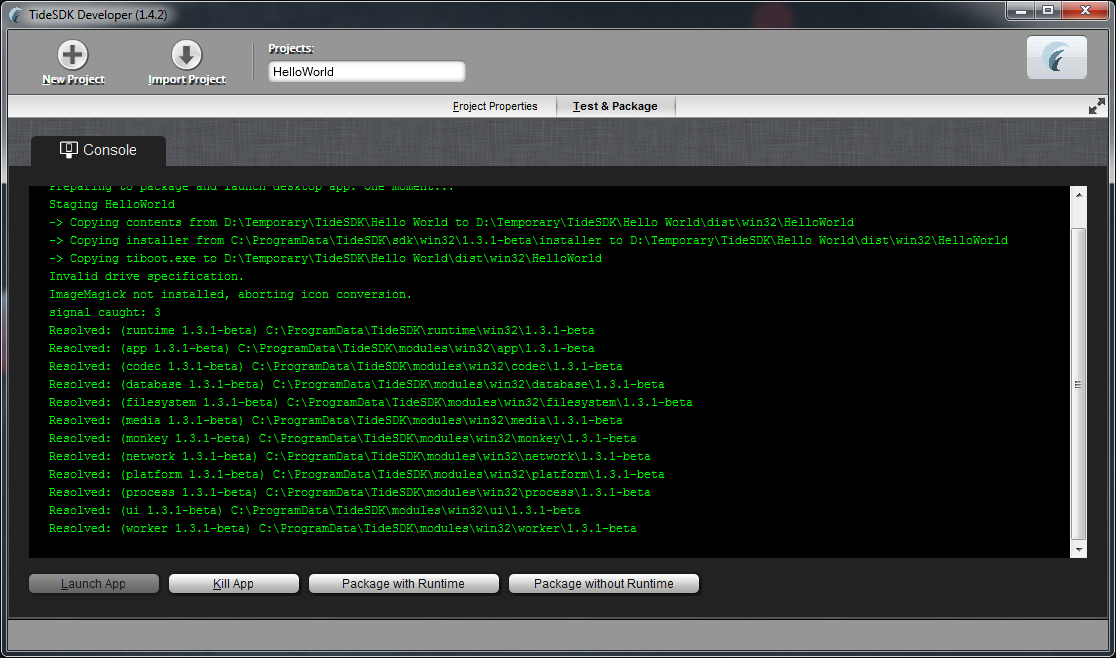Click the 'Copying tiboot.exe' console line
Image resolution: width=1116 pixels, height=658 pixels.
pos(325,259)
